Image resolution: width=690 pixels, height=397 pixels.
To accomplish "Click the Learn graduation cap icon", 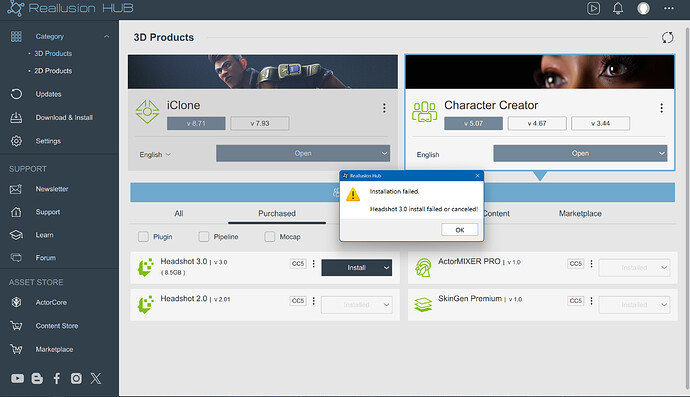I will [x=16, y=235].
